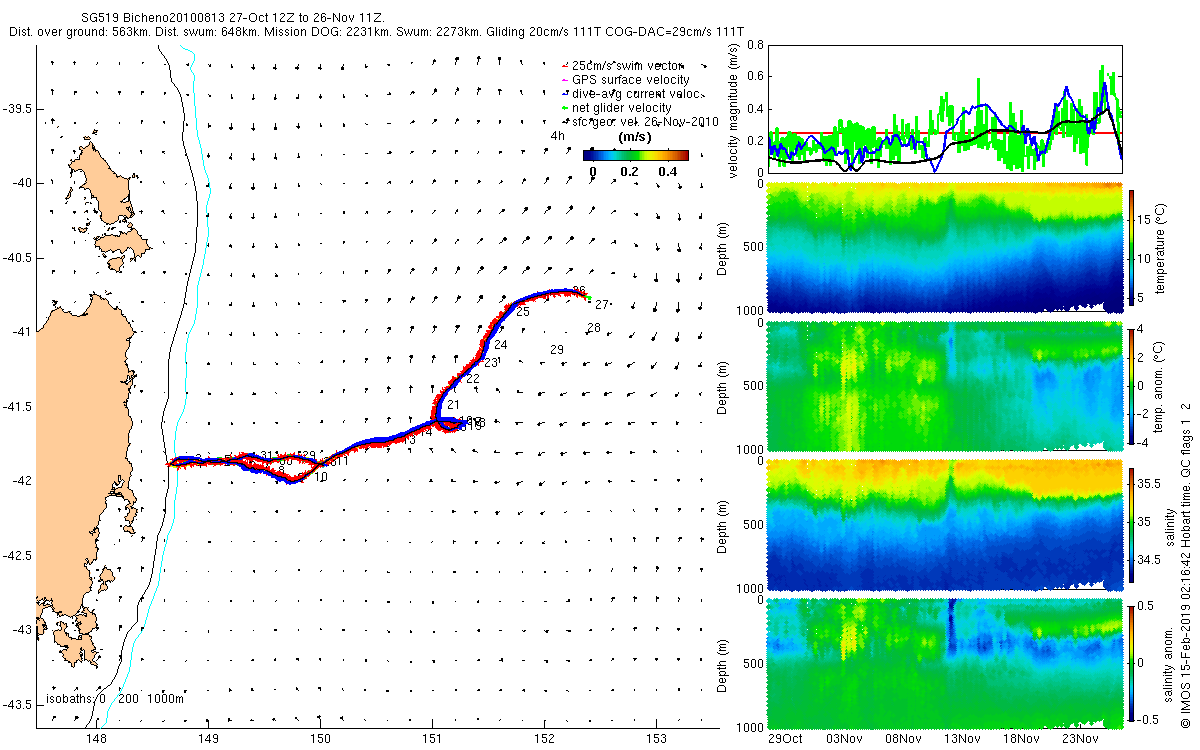Click the '153' longitude tick on the map
This screenshot has width=1200, height=750.
655,740
